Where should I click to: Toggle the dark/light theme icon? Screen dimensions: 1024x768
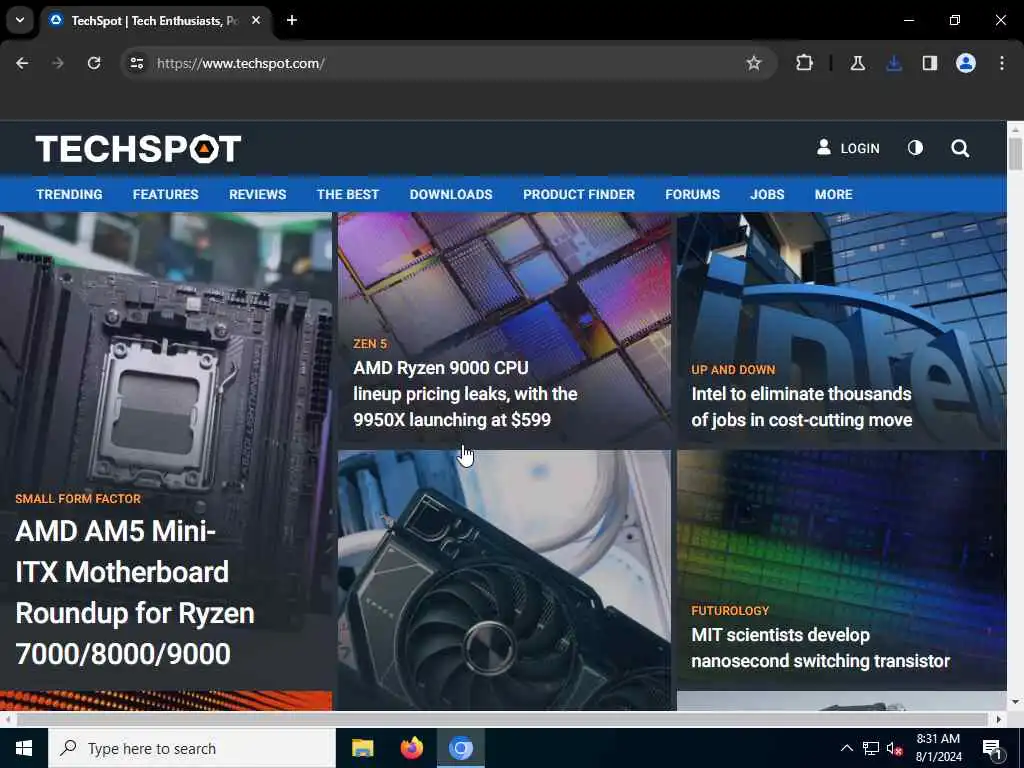916,148
